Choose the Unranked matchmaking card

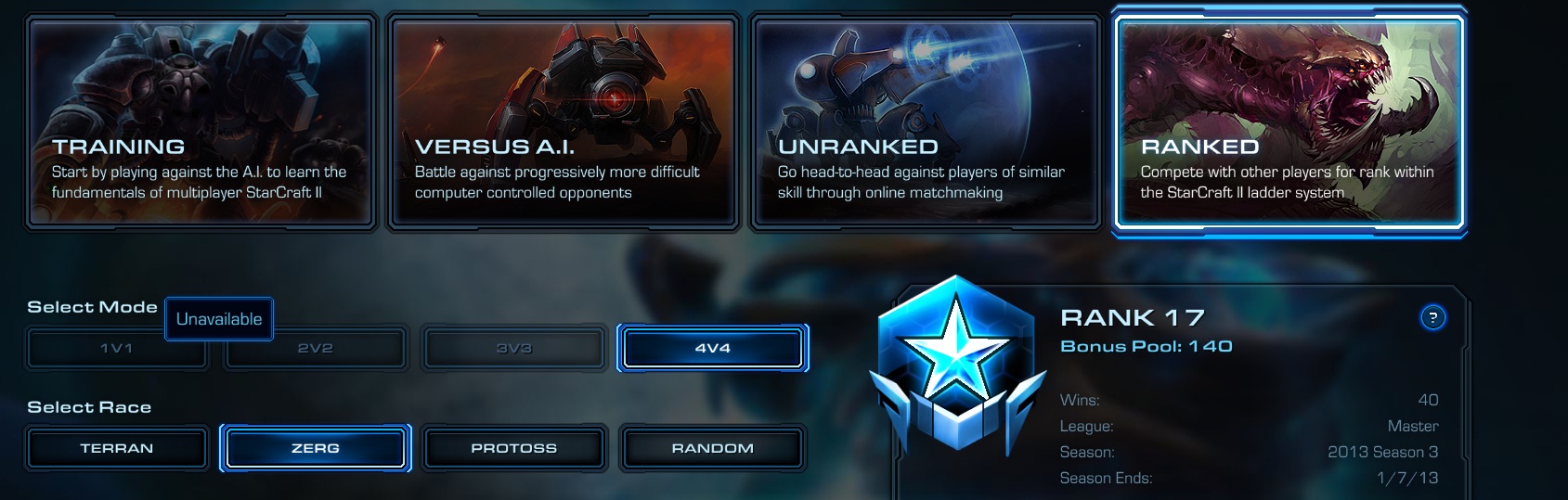coord(927,122)
